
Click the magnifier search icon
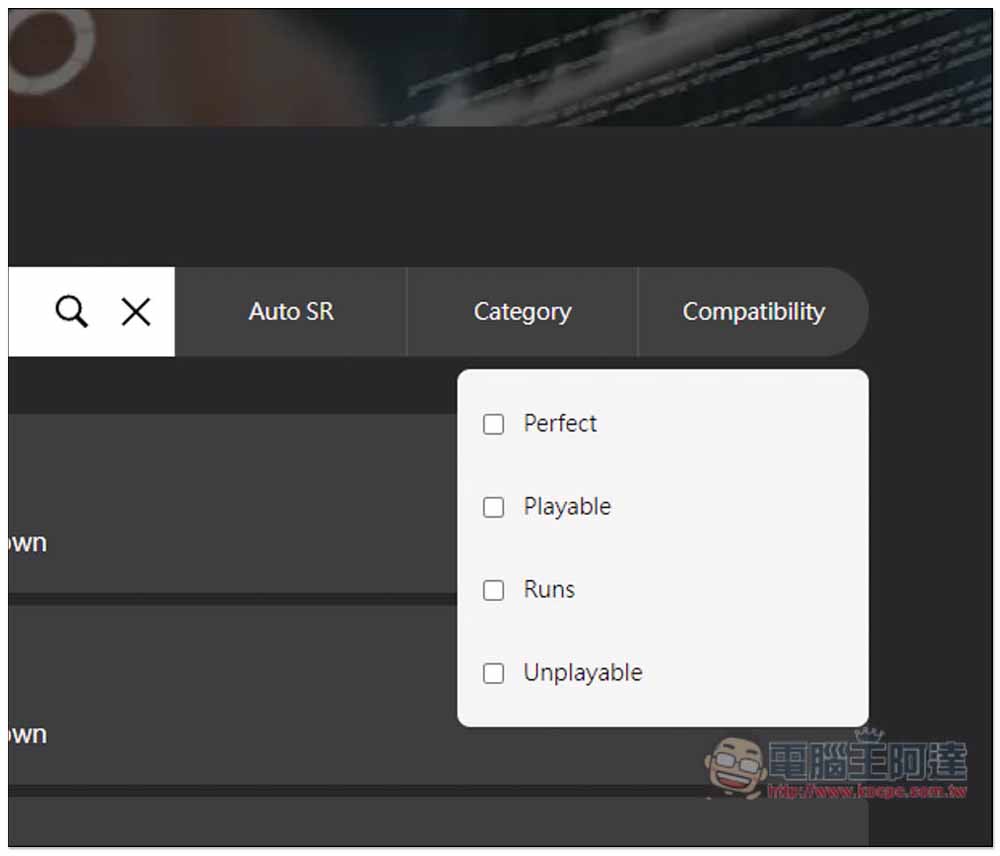click(71, 311)
